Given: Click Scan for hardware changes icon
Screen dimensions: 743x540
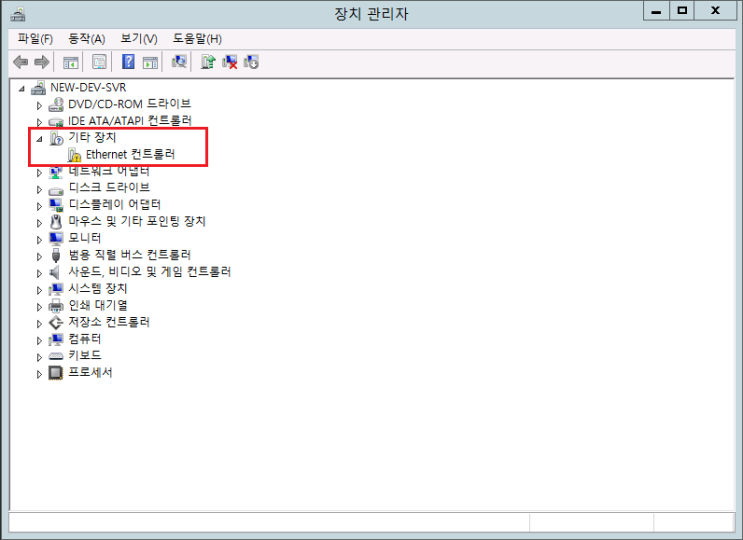Looking at the screenshot, I should (x=179, y=62).
